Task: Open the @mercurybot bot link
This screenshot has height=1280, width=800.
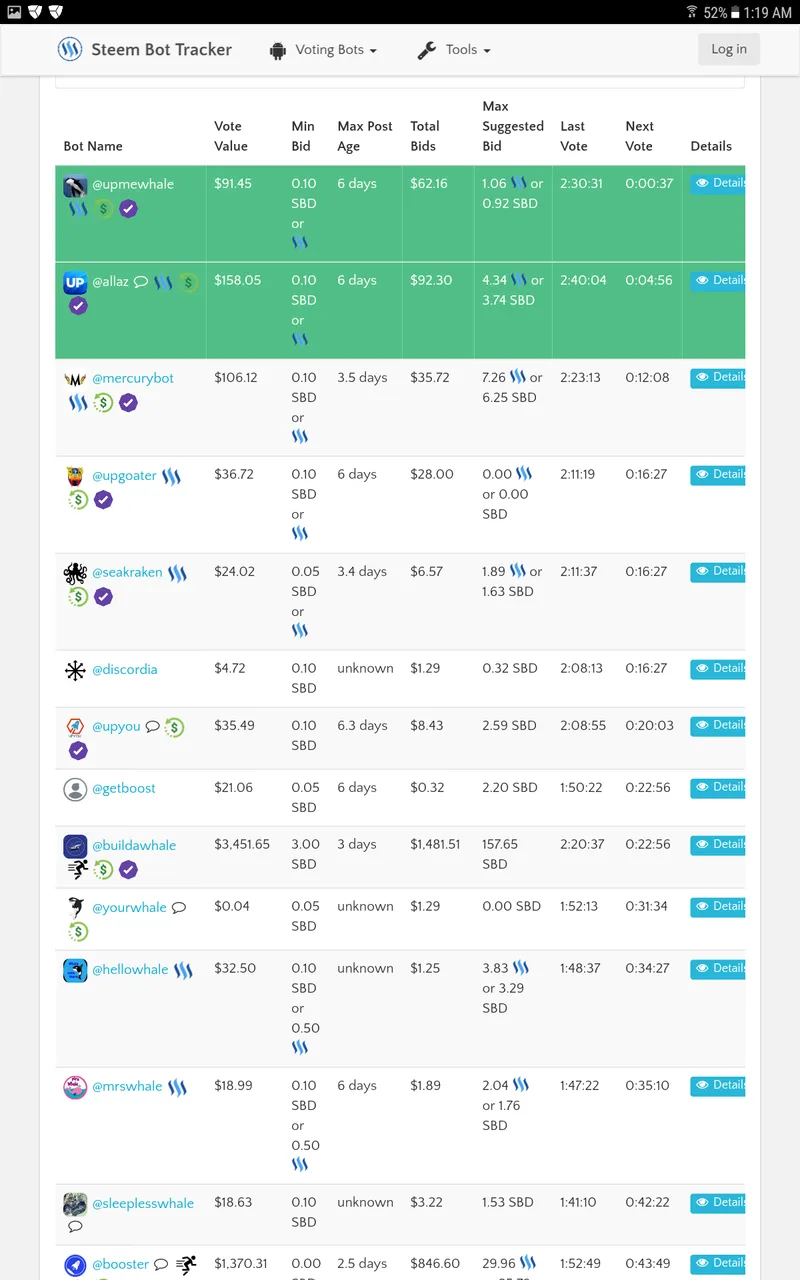Action: (133, 378)
